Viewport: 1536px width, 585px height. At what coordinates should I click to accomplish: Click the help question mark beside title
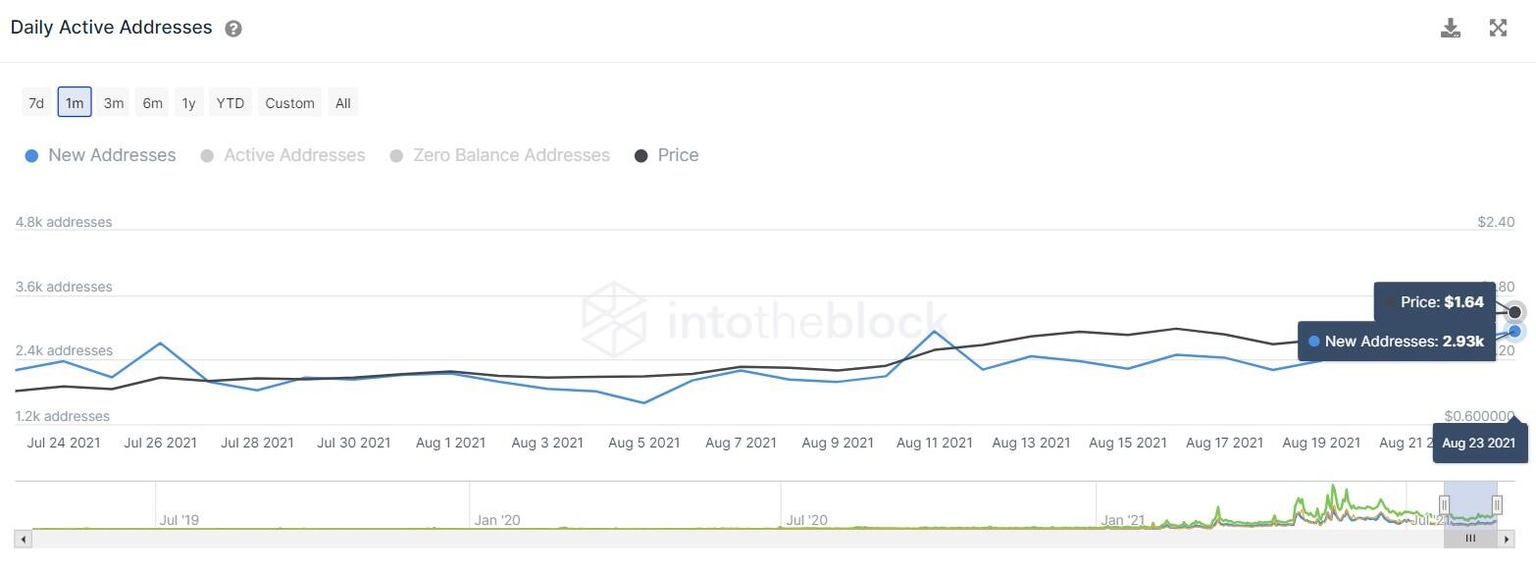tap(232, 28)
